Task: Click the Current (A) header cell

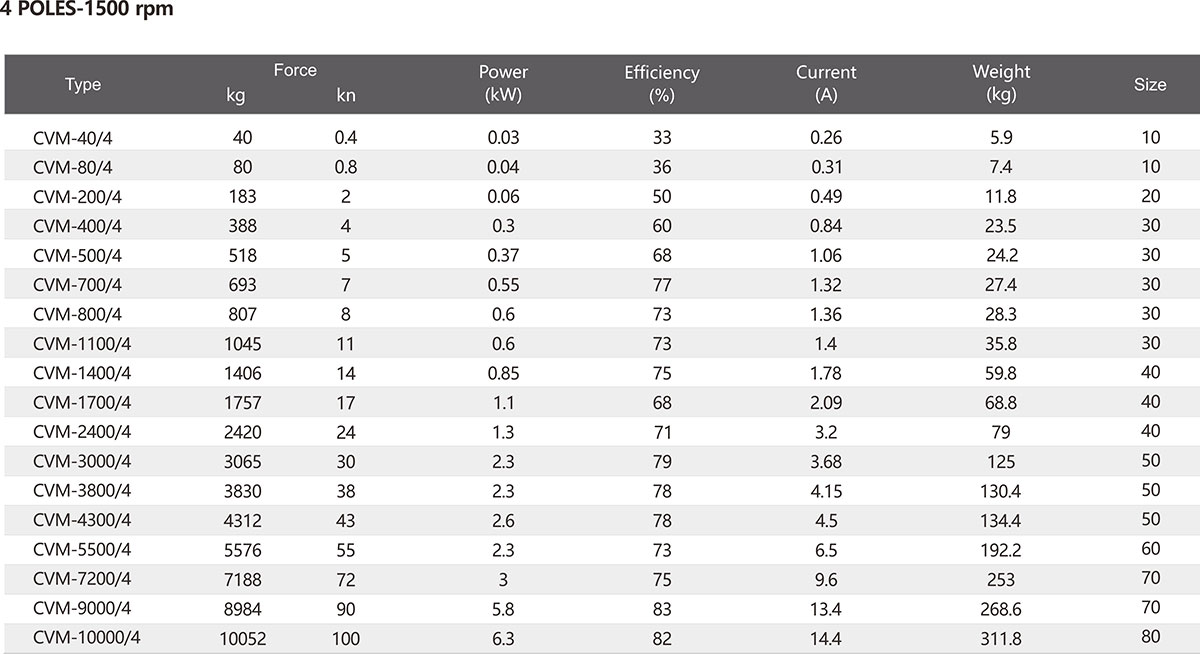Action: (826, 84)
